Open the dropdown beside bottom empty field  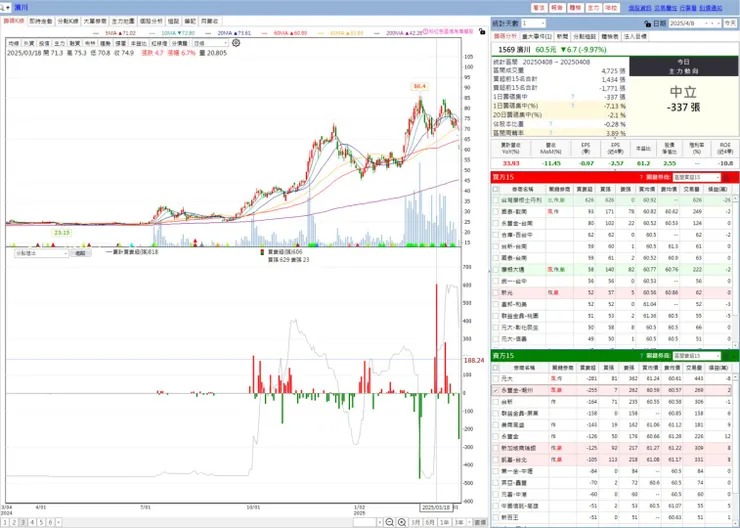(379, 522)
